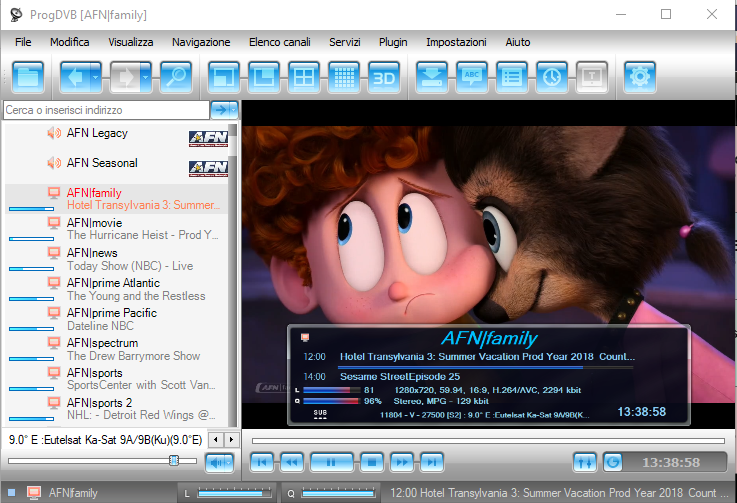Open the magnifier search tool
The height and width of the screenshot is (503, 737).
[x=176, y=77]
